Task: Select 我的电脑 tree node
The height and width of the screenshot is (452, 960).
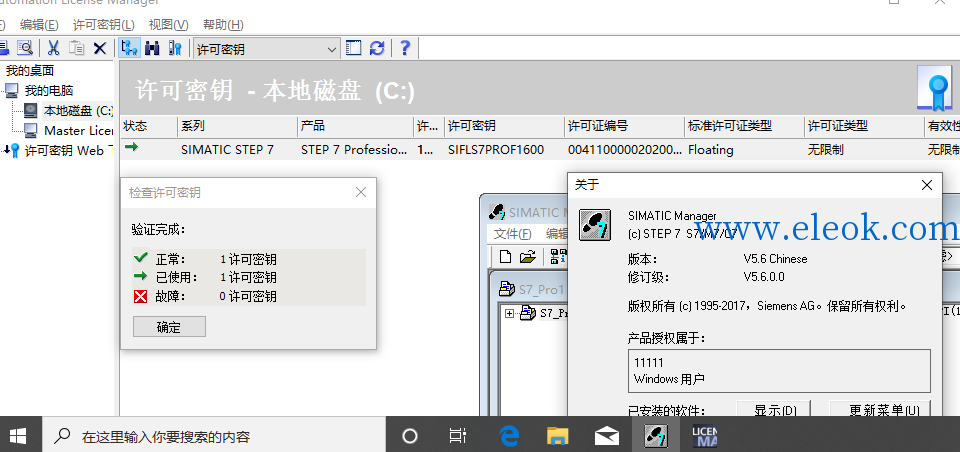Action: click(49, 91)
